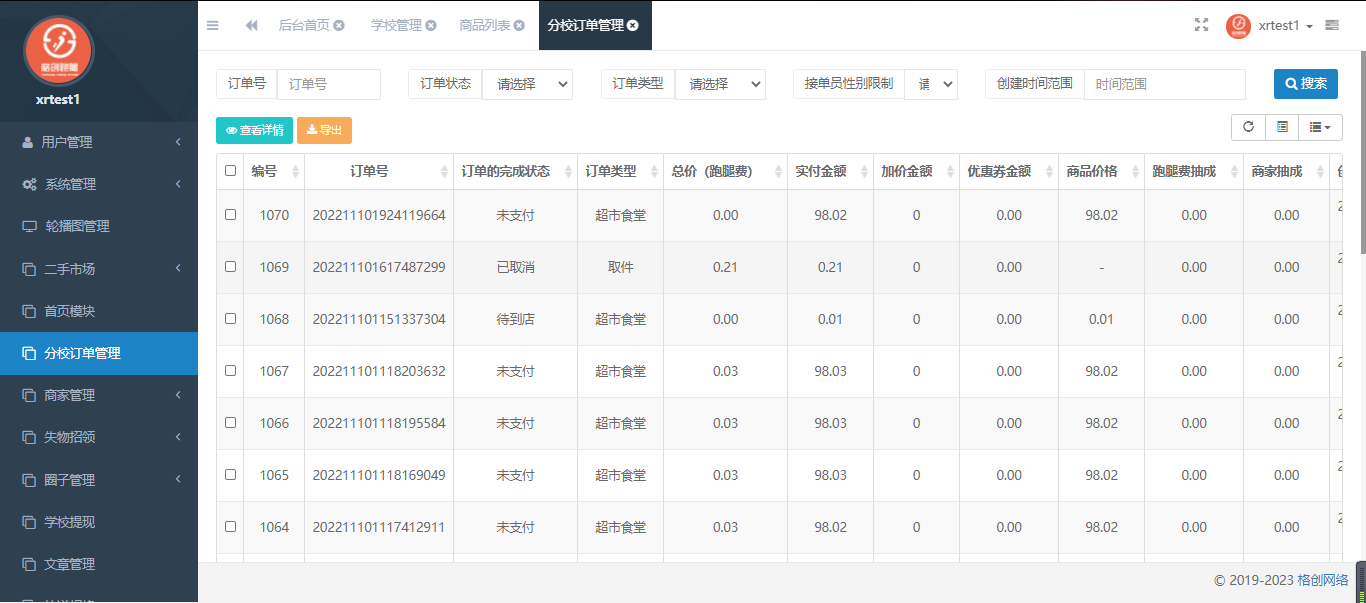Image resolution: width=1366 pixels, height=603 pixels.
Task: Expand the 失物招领 sidebar menu chevron
Action: [x=178, y=437]
